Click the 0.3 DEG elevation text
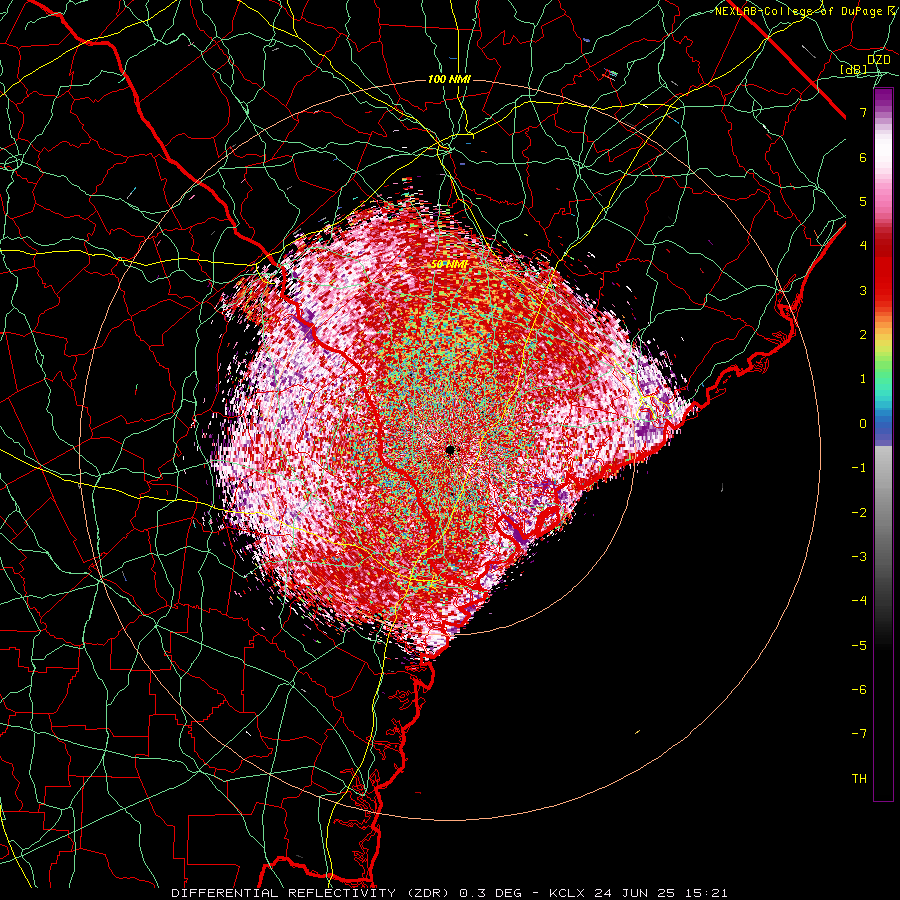Screen dimensions: 900x900 click(x=491, y=893)
